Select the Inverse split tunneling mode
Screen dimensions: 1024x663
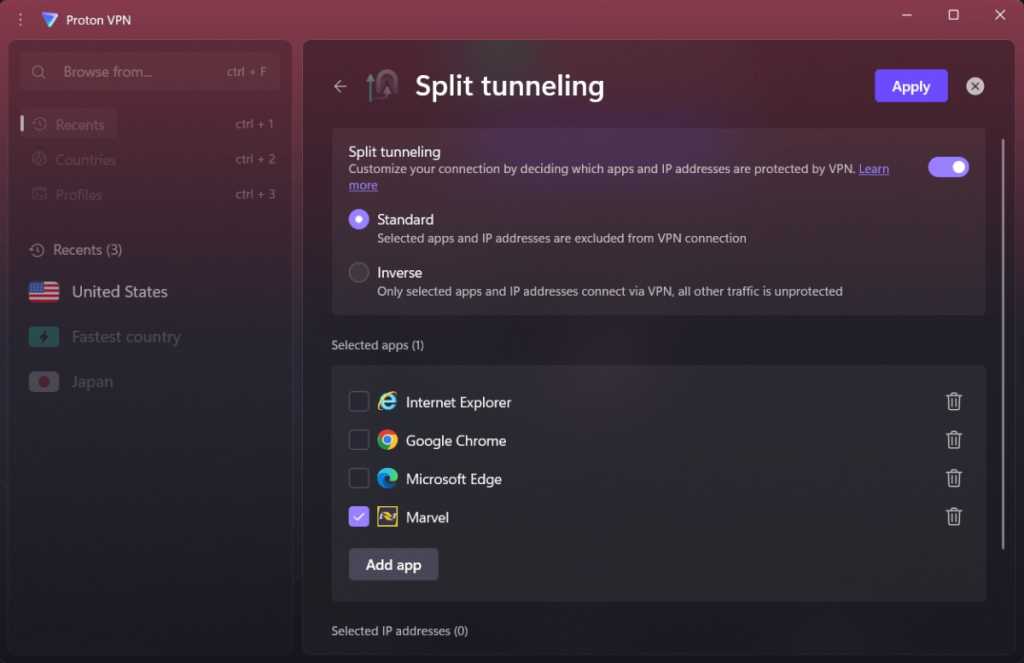(358, 272)
